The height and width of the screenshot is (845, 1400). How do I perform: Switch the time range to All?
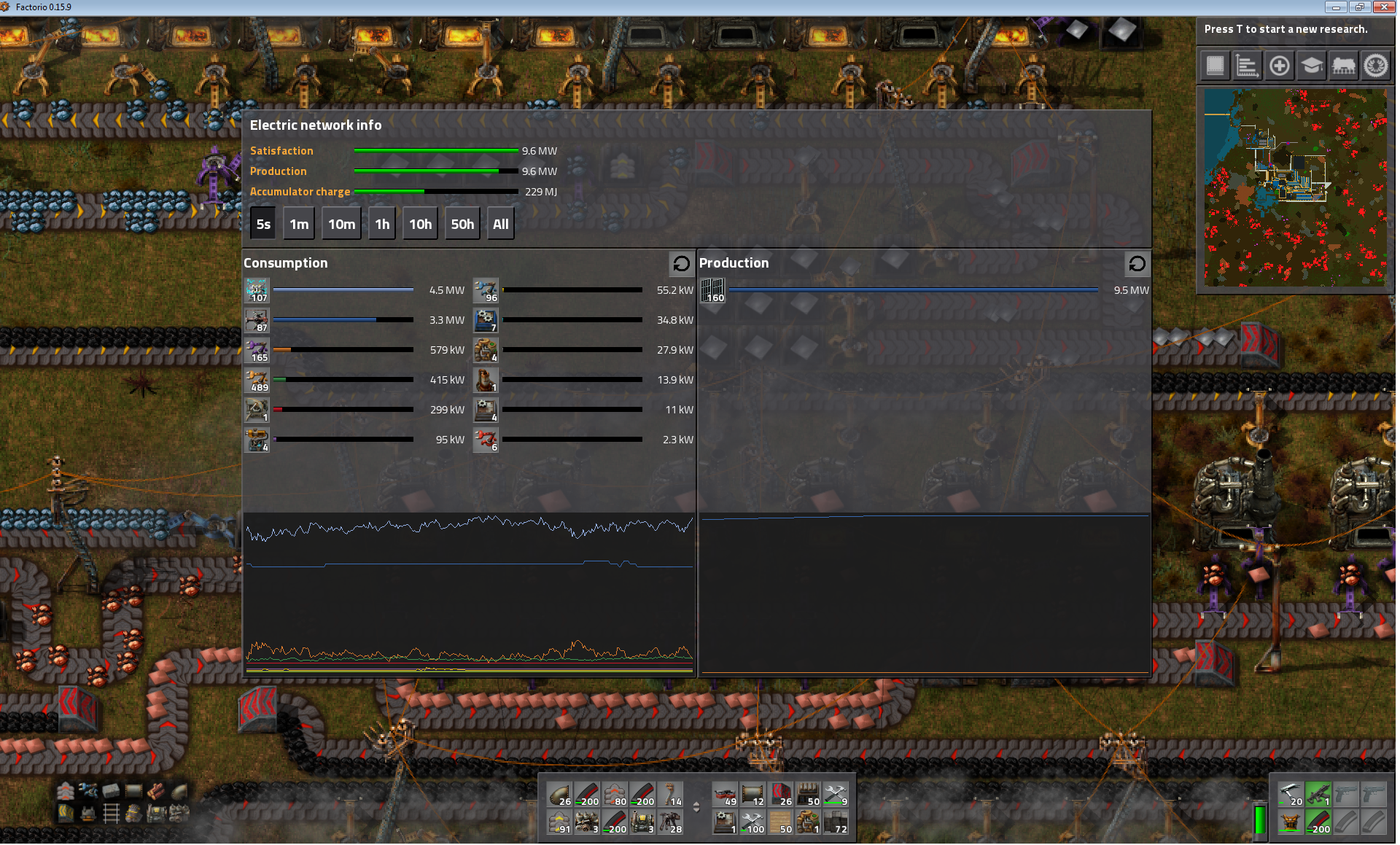(500, 224)
